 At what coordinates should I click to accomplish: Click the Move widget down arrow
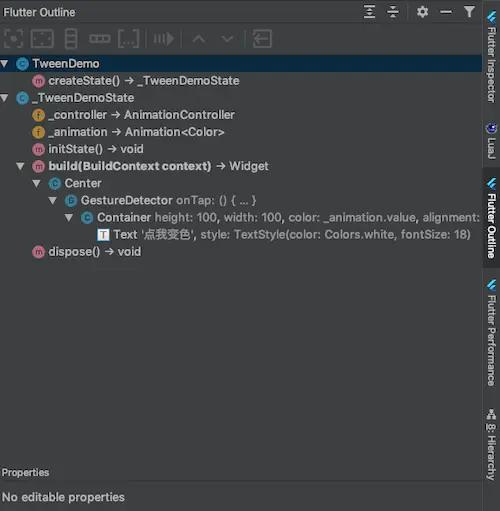(x=227, y=39)
